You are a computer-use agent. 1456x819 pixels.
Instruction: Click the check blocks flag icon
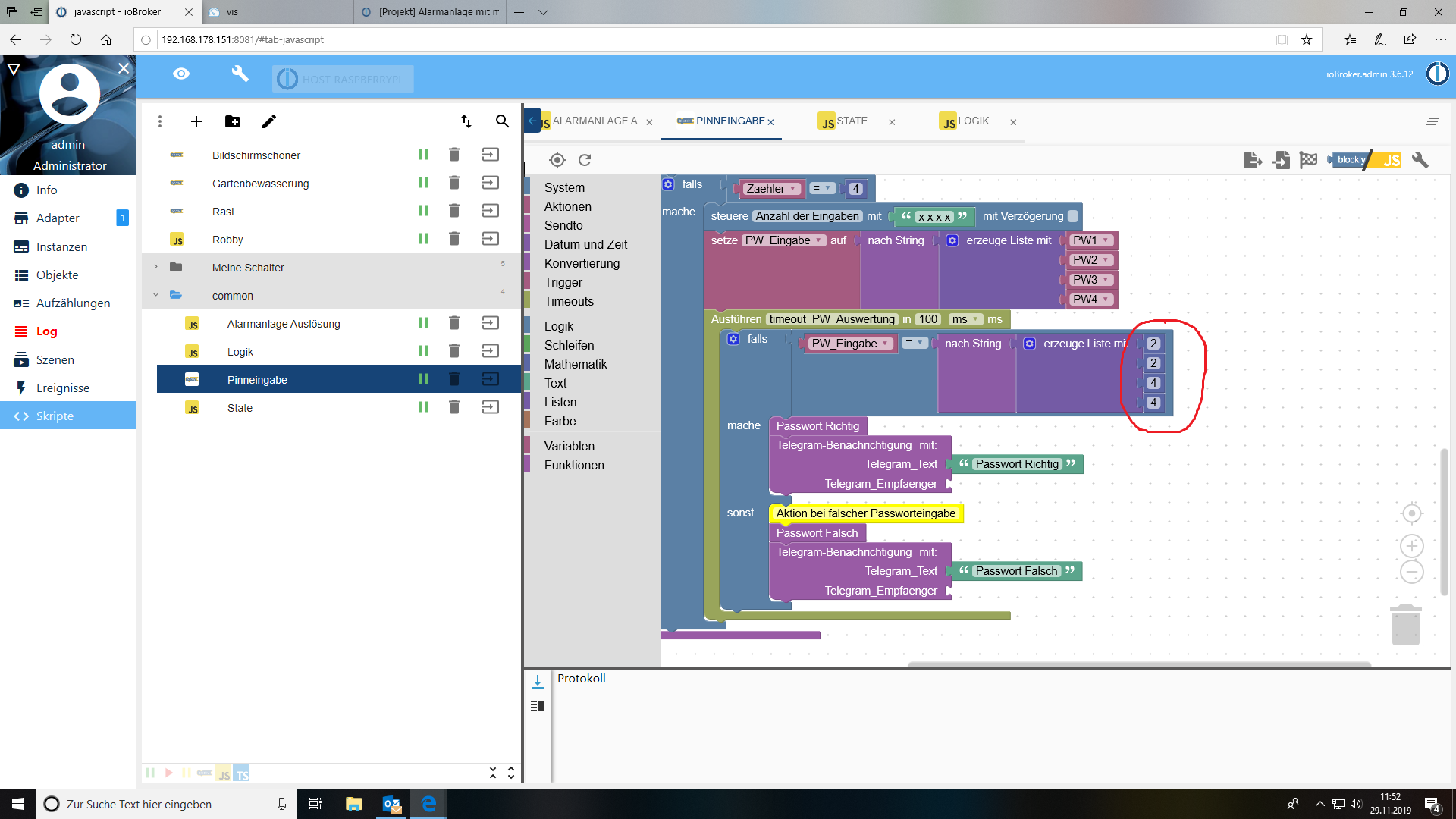tap(1308, 160)
